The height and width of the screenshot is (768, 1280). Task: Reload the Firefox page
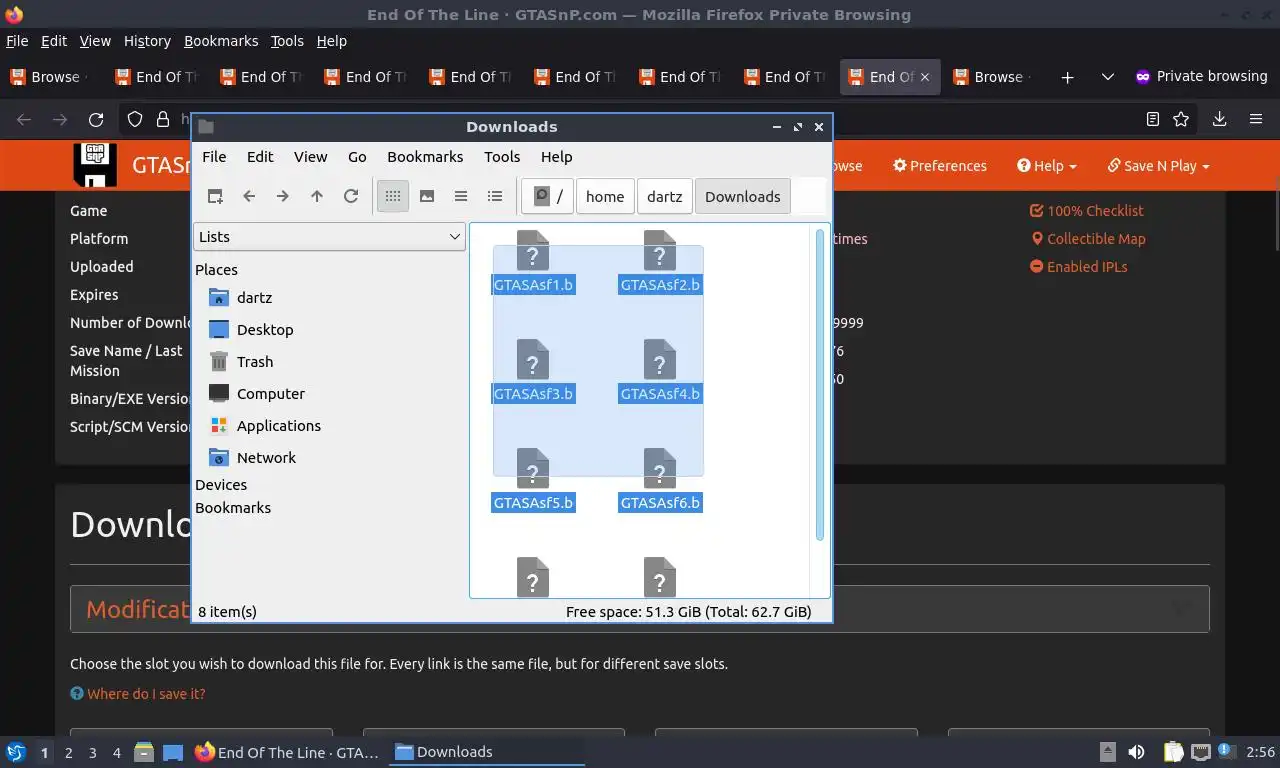pos(96,119)
